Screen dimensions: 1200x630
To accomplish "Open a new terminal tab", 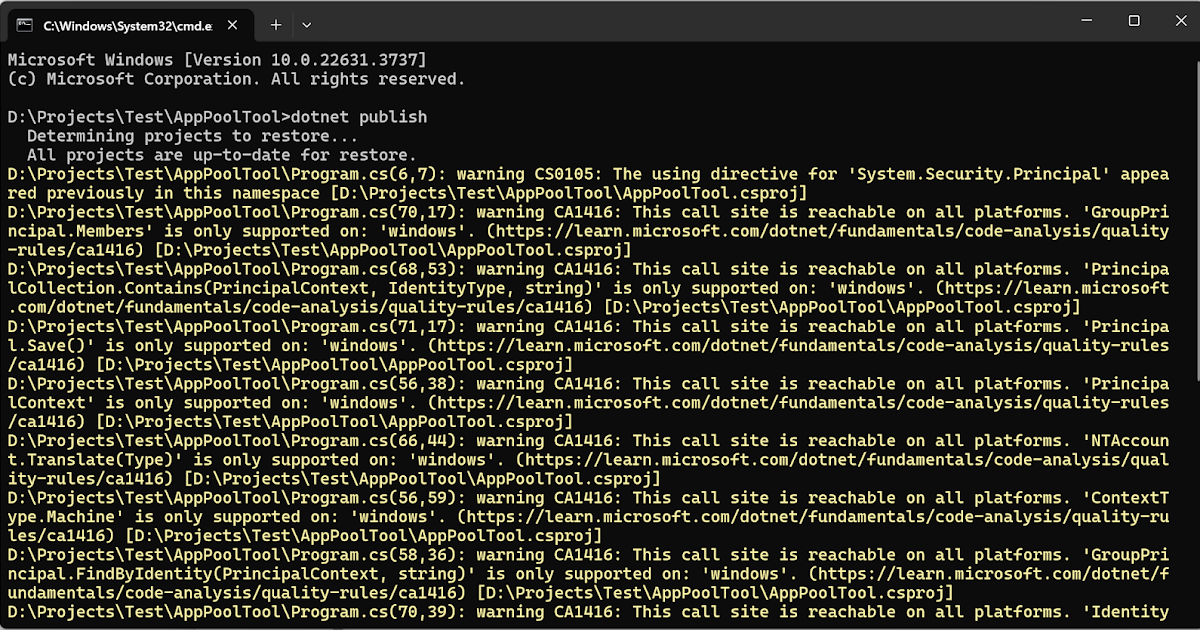I will pyautogui.click(x=276, y=24).
